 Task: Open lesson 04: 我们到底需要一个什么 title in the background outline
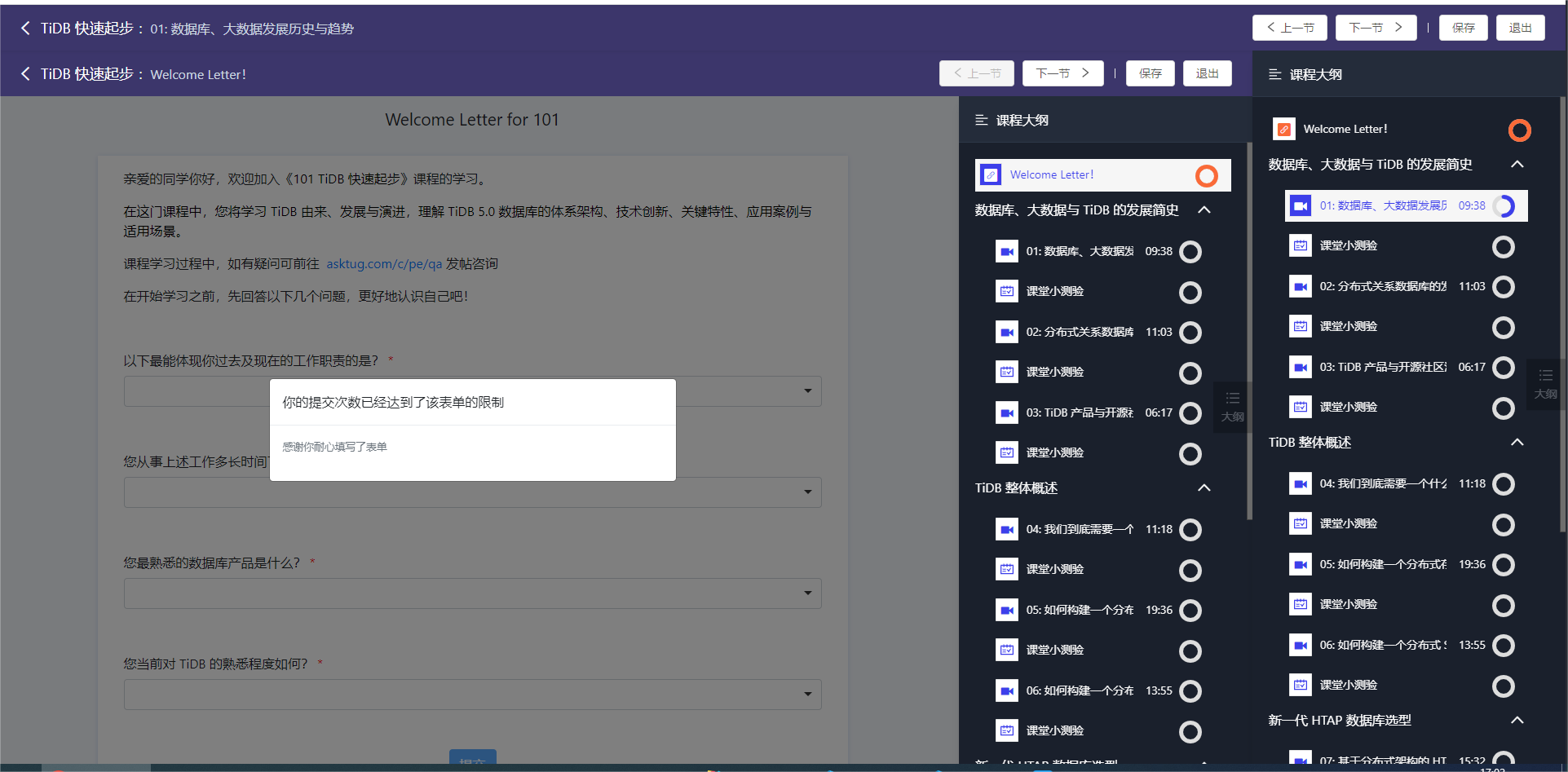pyautogui.click(x=1383, y=483)
